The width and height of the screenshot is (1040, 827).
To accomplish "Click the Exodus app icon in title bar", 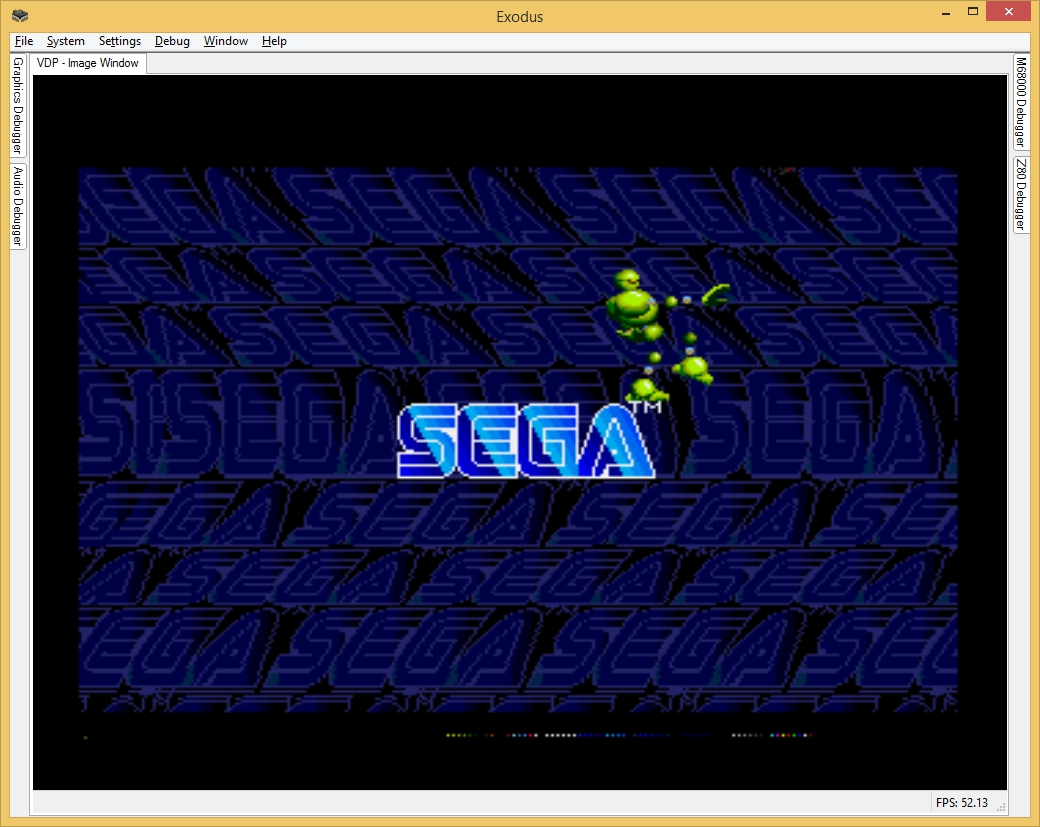I will pos(20,16).
